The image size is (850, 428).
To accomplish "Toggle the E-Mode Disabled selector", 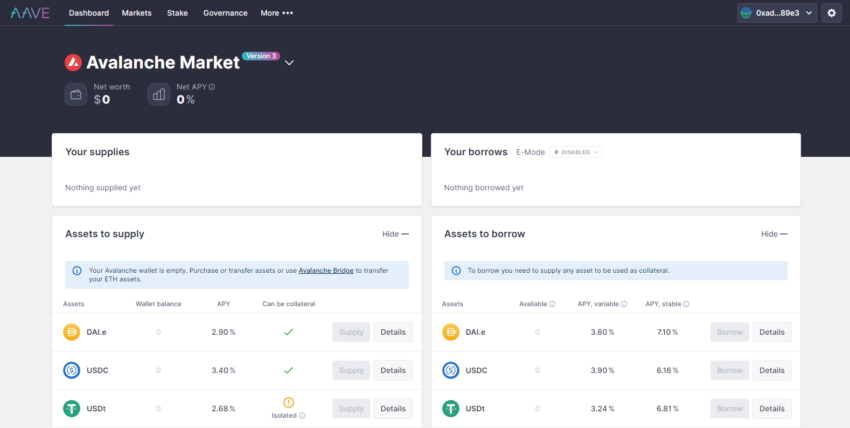I will [576, 152].
